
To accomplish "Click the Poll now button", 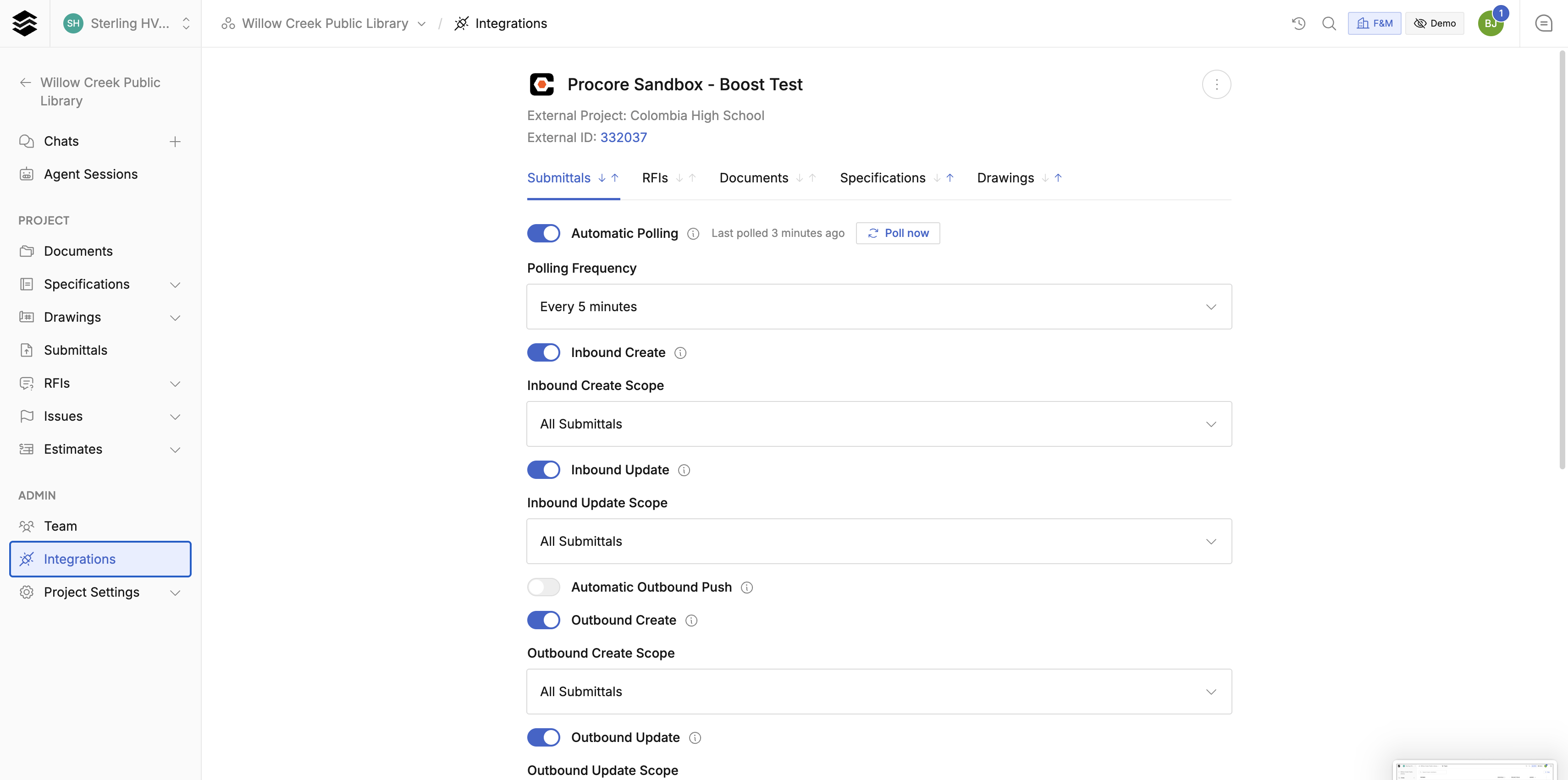I will pos(898,233).
